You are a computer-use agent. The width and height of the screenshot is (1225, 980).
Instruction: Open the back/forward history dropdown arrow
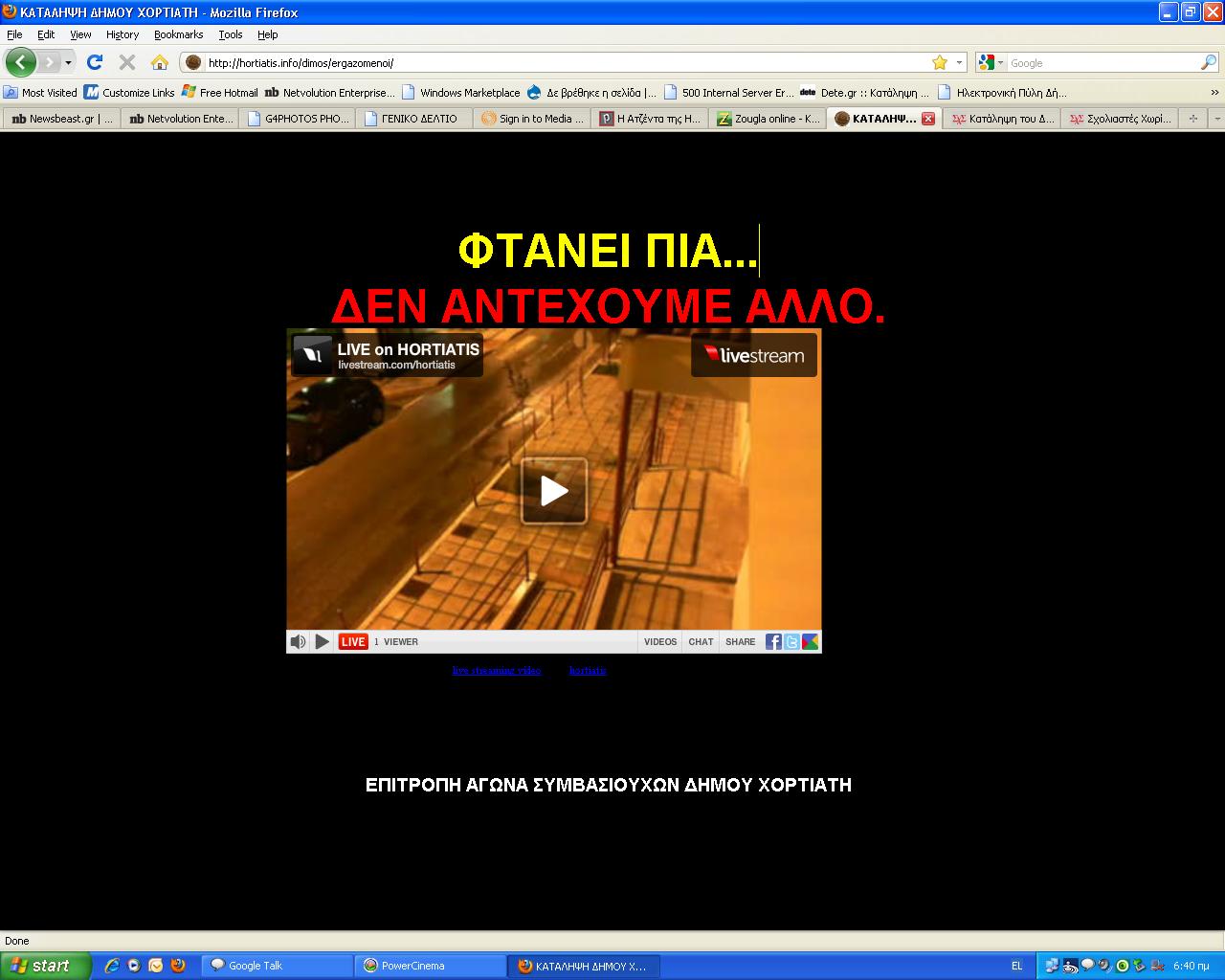[x=68, y=63]
